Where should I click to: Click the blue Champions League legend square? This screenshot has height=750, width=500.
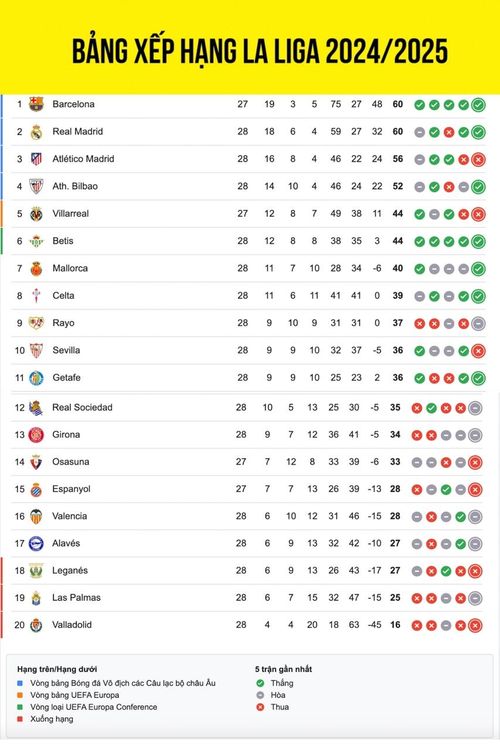click(x=20, y=684)
